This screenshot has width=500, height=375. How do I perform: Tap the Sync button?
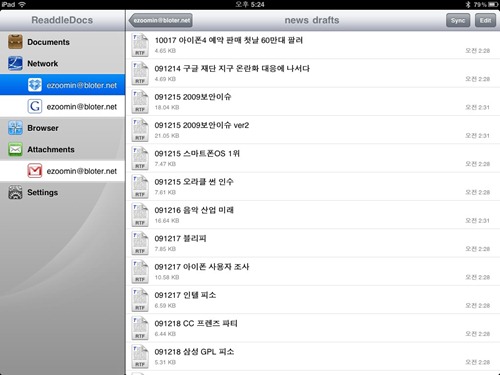(x=458, y=20)
